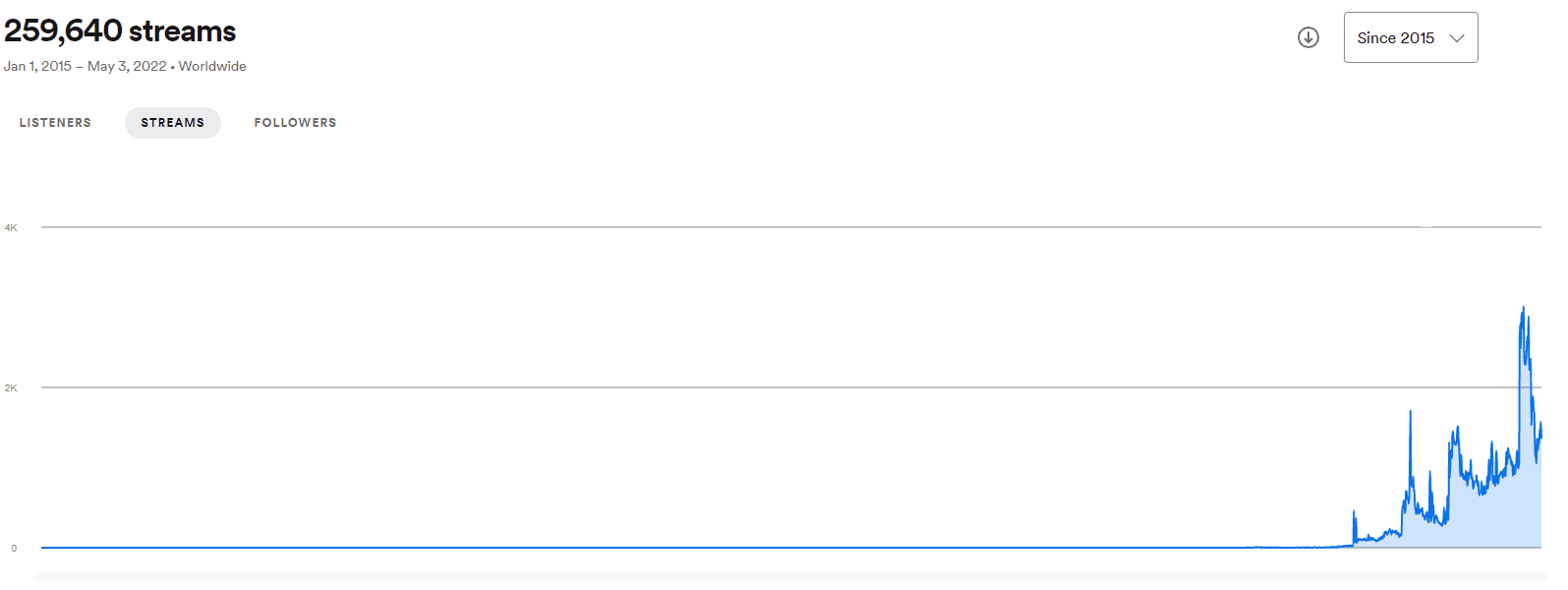Click the 4K y-axis label
The width and height of the screenshot is (1568, 590).
[x=11, y=227]
